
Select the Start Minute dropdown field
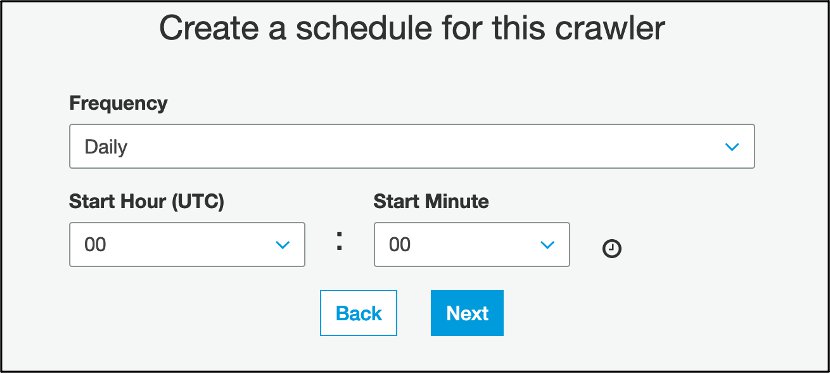(472, 244)
